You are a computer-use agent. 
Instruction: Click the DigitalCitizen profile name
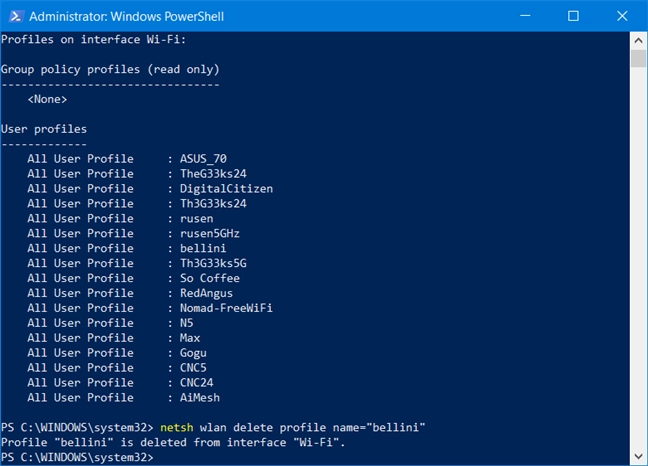coord(226,189)
